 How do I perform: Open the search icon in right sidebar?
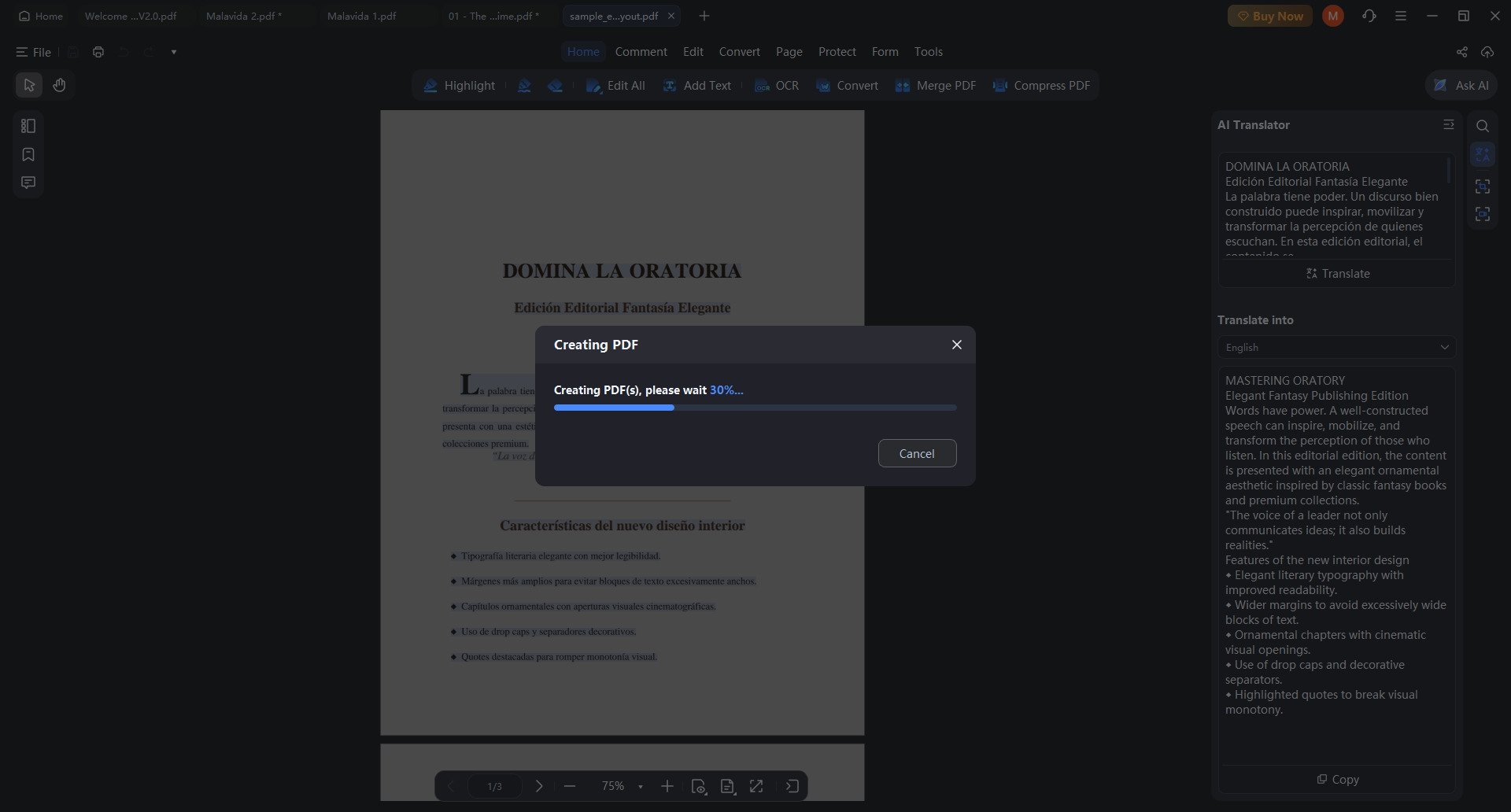coord(1482,126)
